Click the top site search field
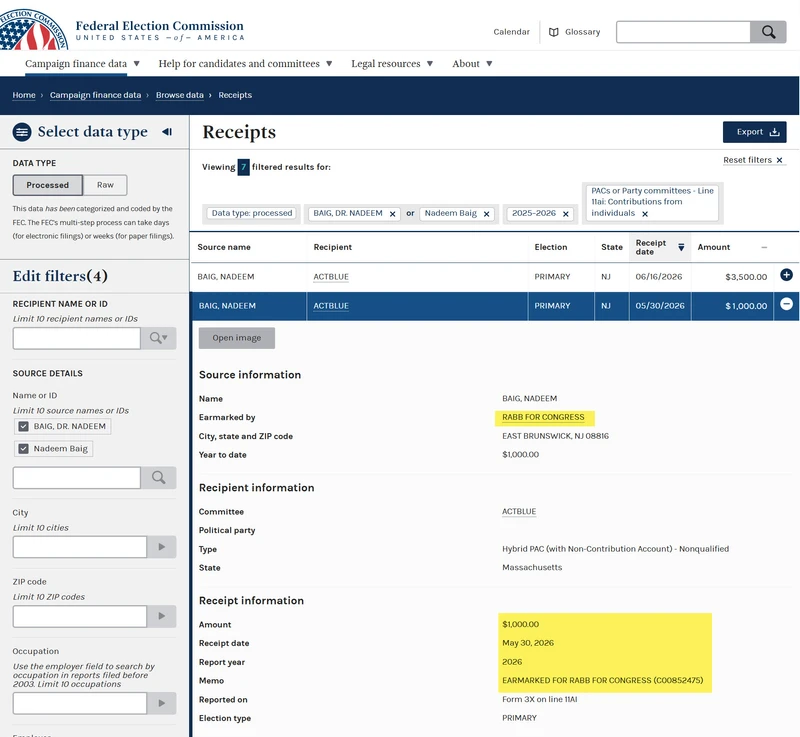Image resolution: width=800 pixels, height=737 pixels. pos(683,32)
